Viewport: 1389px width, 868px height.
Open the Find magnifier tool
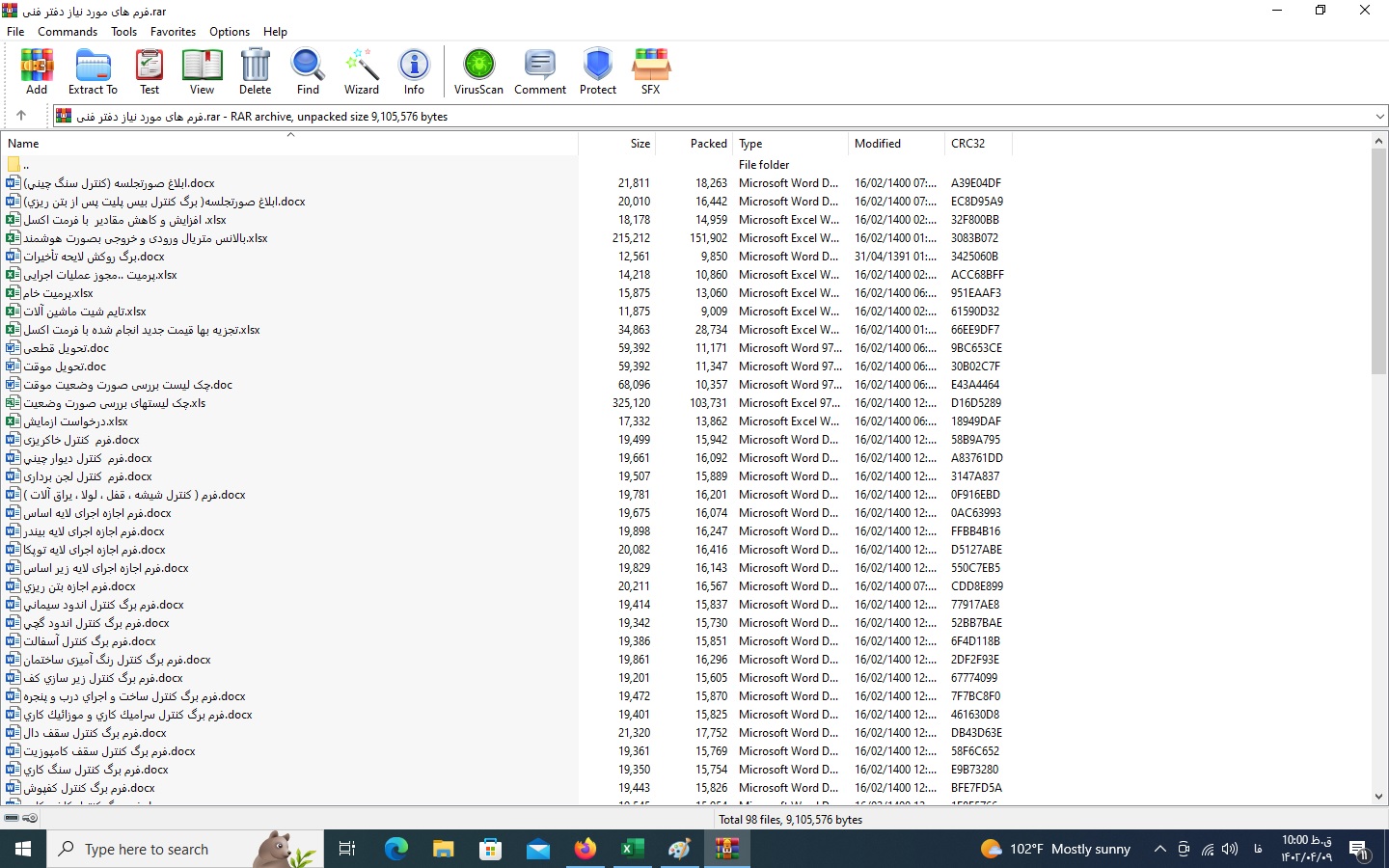pyautogui.click(x=308, y=71)
